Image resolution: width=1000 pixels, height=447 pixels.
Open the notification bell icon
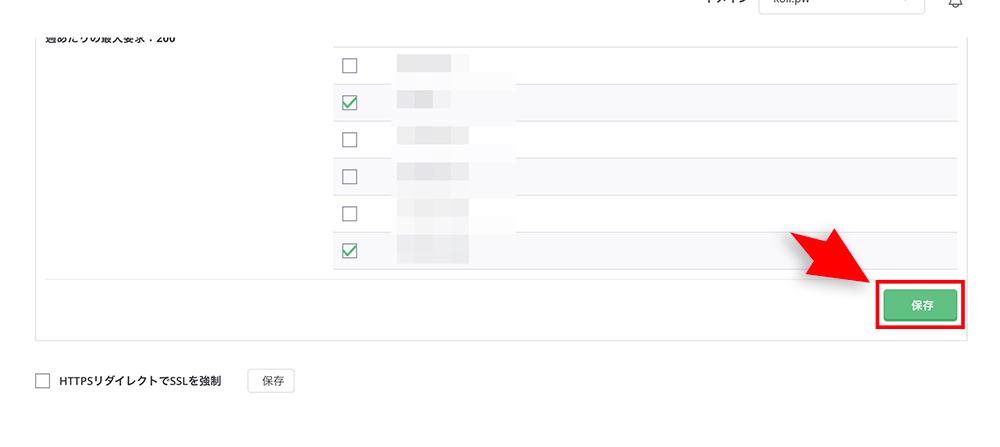click(954, 3)
